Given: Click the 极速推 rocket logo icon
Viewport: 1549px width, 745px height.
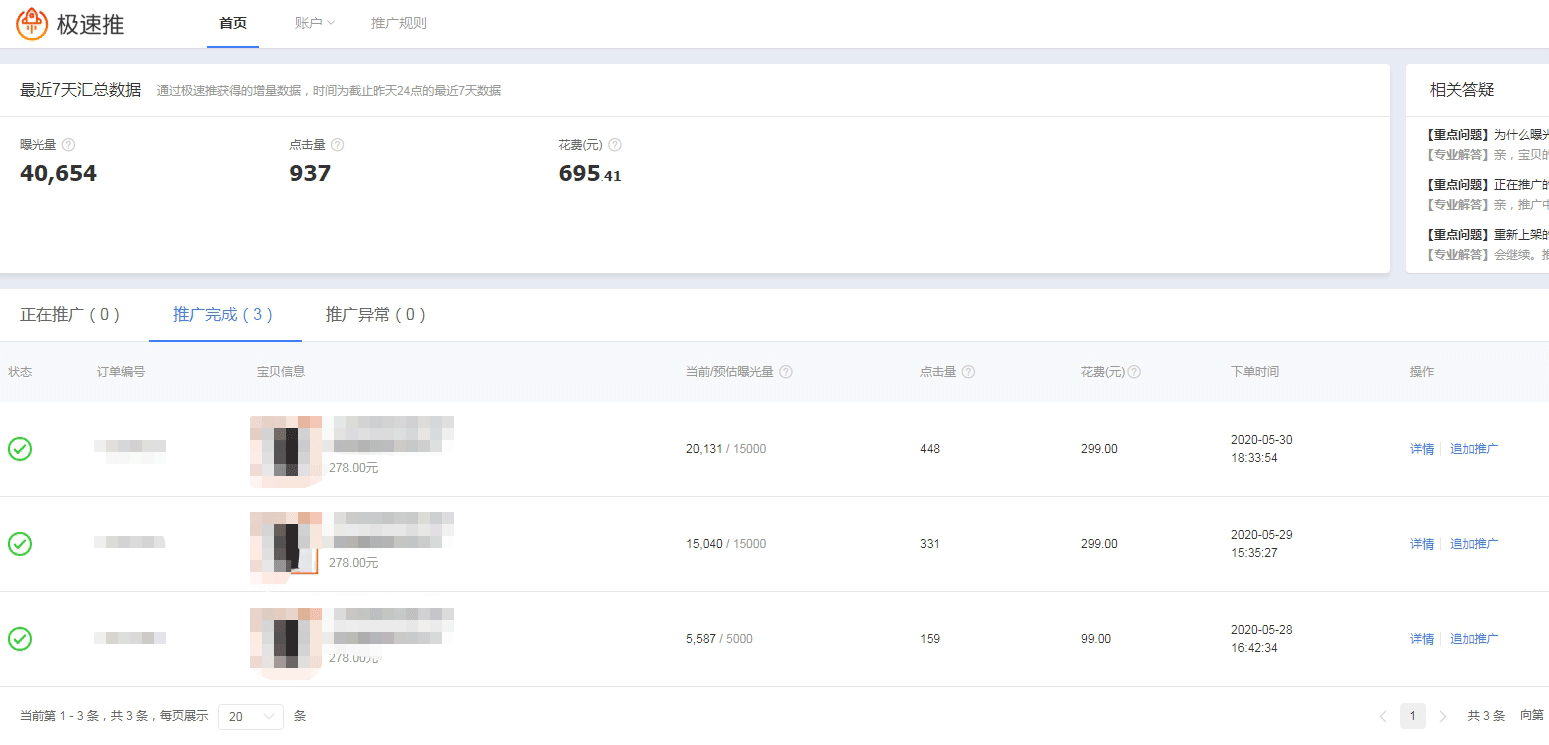Looking at the screenshot, I should [x=32, y=24].
